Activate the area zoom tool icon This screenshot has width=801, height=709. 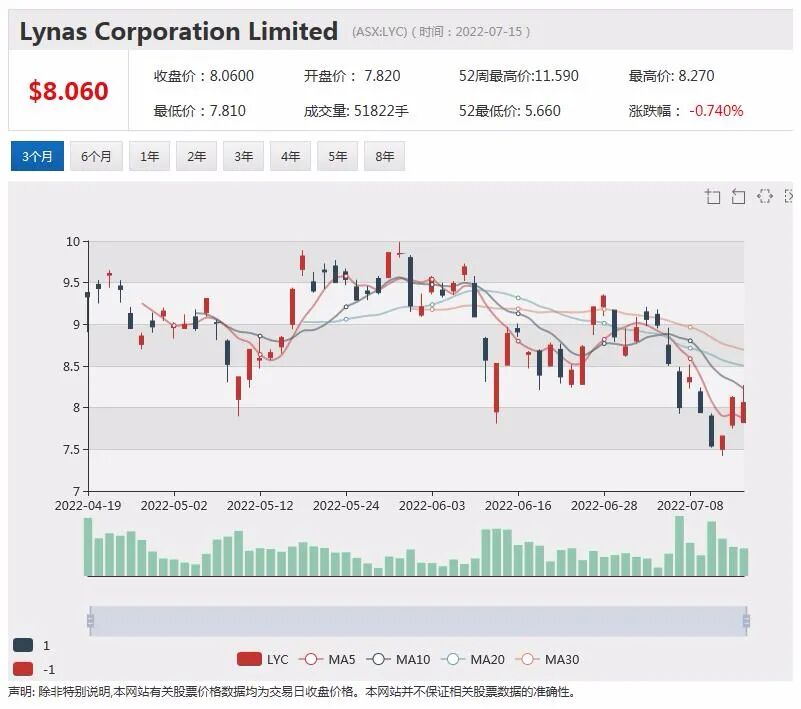tap(713, 196)
